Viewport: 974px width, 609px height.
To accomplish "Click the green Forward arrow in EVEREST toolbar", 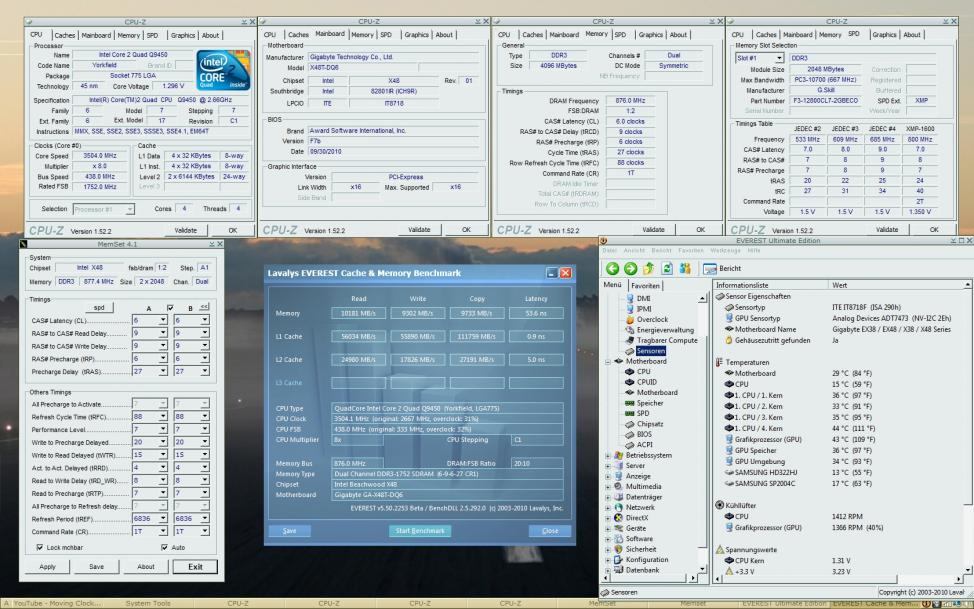I will pyautogui.click(x=630, y=268).
